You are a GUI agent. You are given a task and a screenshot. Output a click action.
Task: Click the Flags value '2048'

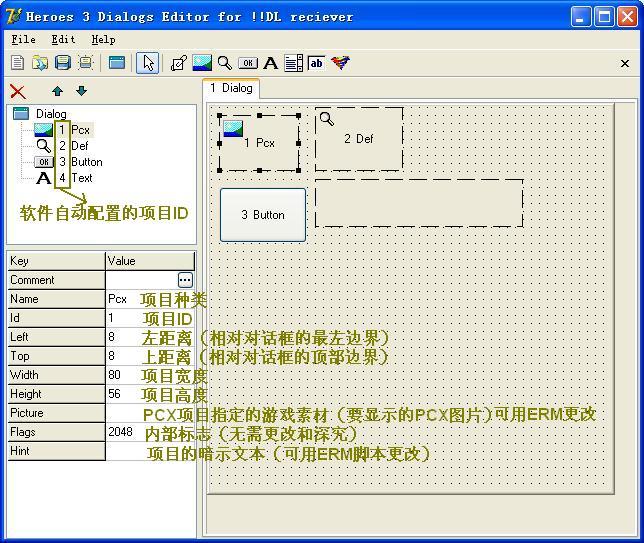[120, 432]
